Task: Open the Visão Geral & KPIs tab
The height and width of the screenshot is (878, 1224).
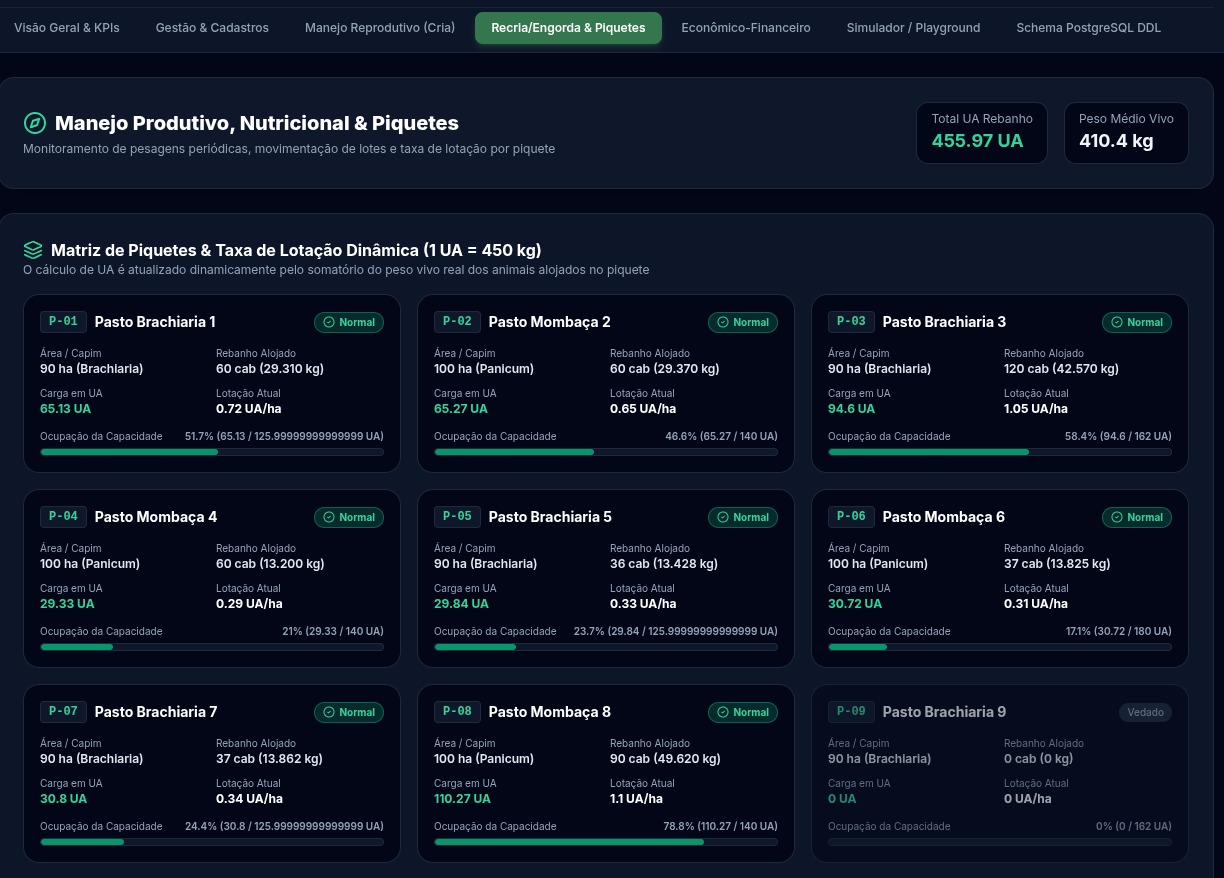Action: pyautogui.click(x=67, y=28)
